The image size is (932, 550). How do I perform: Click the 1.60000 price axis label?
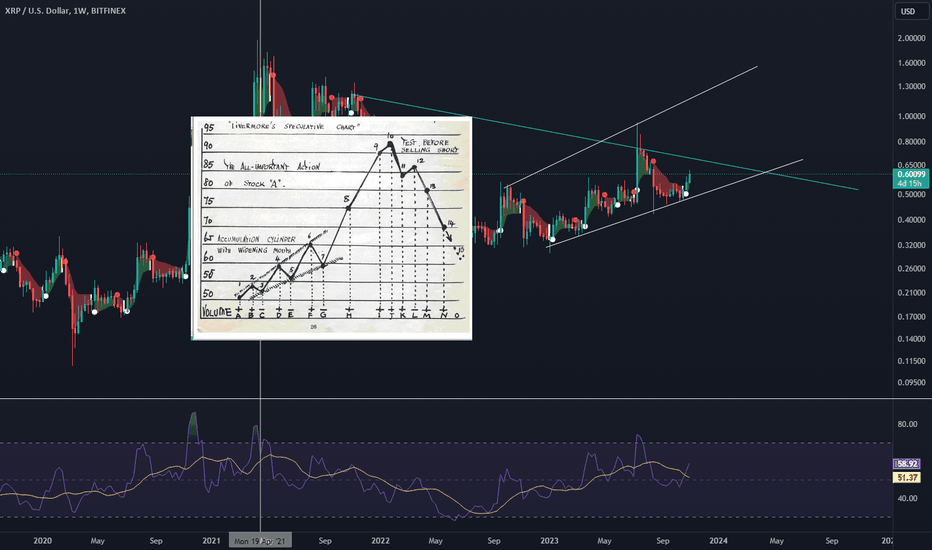[911, 63]
